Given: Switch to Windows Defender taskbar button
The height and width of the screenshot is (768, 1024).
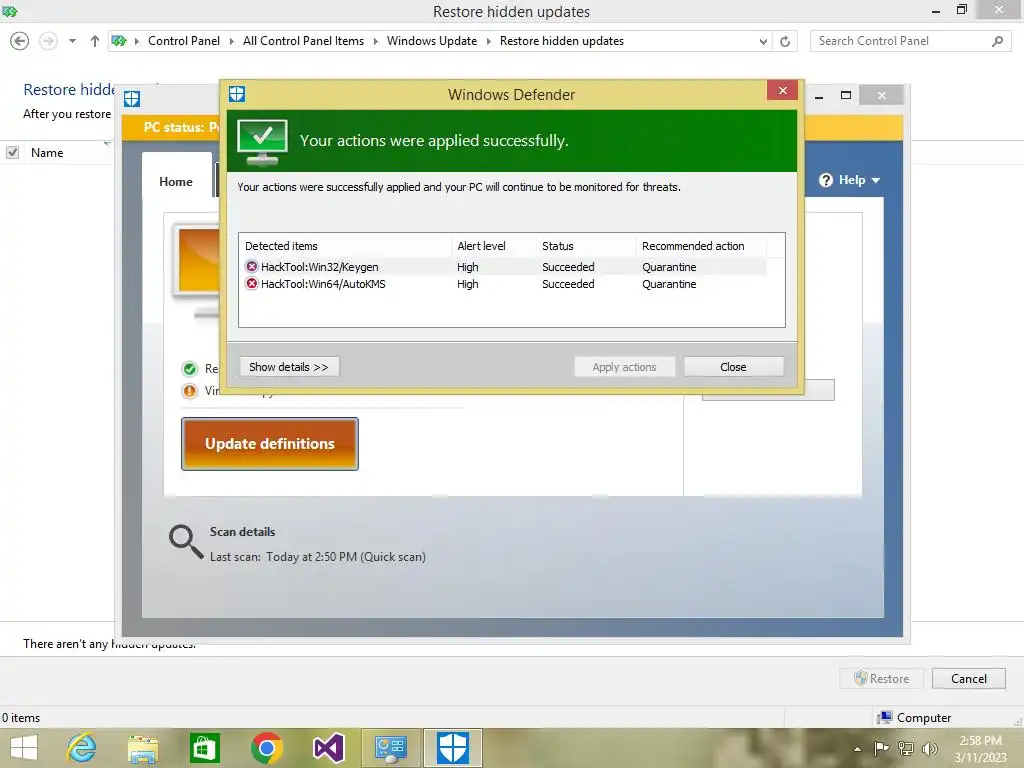Looking at the screenshot, I should 453,748.
